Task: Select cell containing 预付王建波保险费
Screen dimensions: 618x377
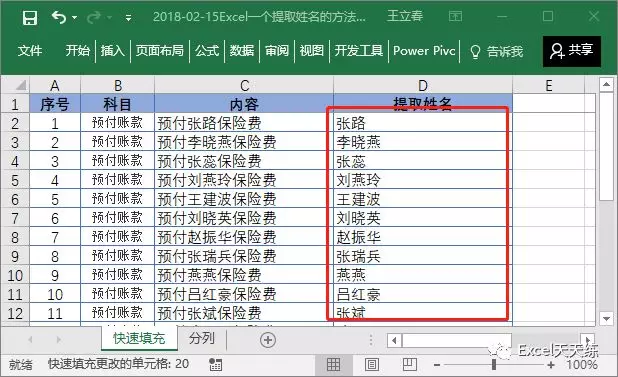Action: (x=244, y=199)
